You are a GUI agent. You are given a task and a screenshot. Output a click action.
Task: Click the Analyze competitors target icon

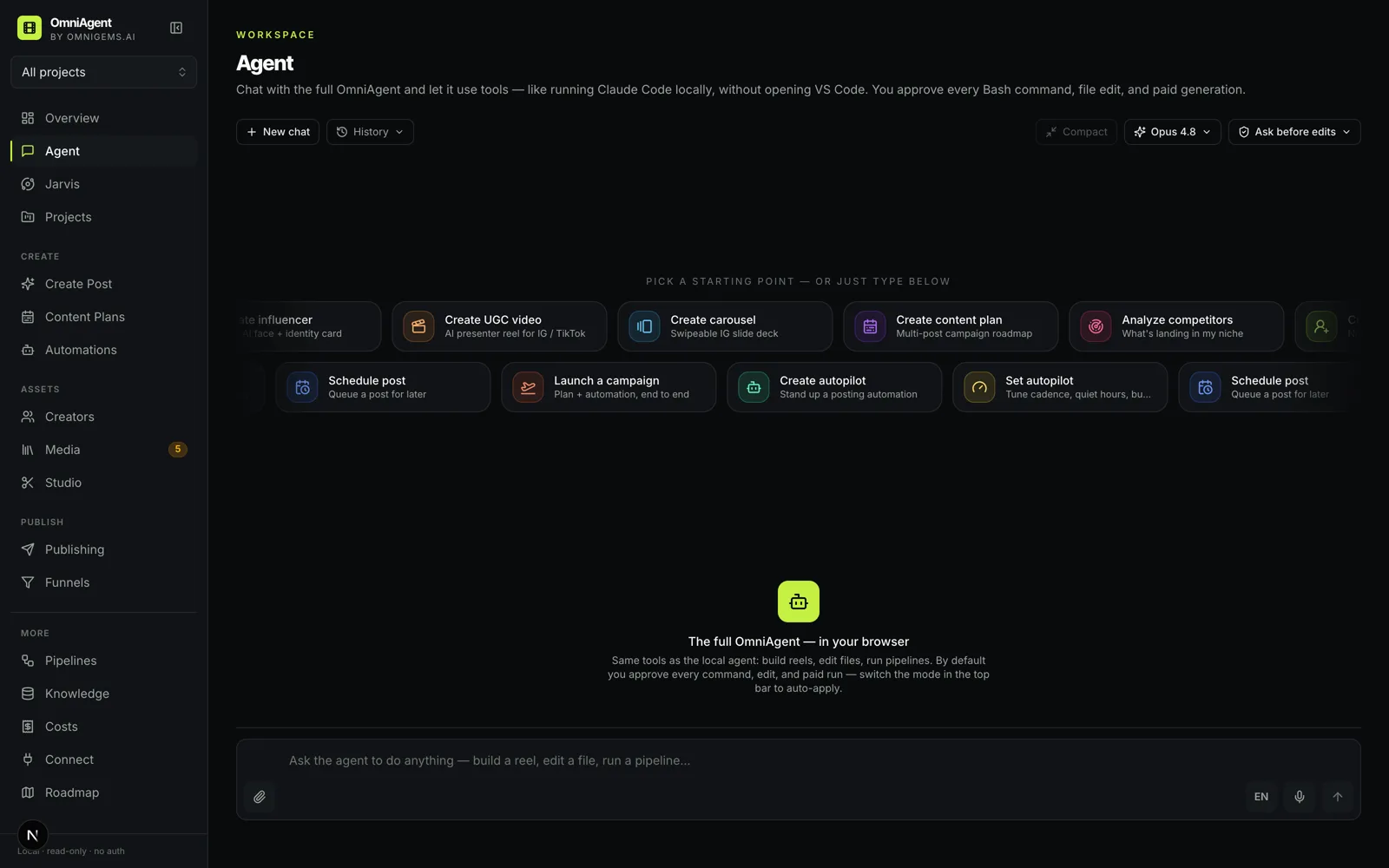coord(1096,326)
